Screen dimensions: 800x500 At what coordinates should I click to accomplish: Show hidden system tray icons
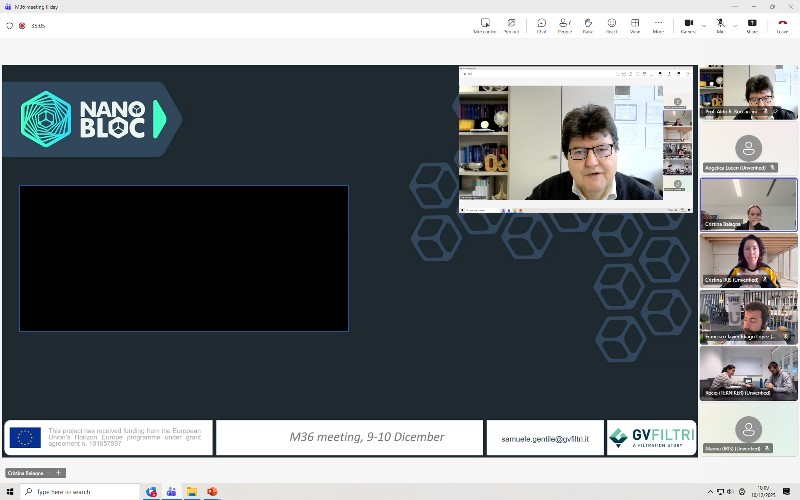tap(711, 492)
